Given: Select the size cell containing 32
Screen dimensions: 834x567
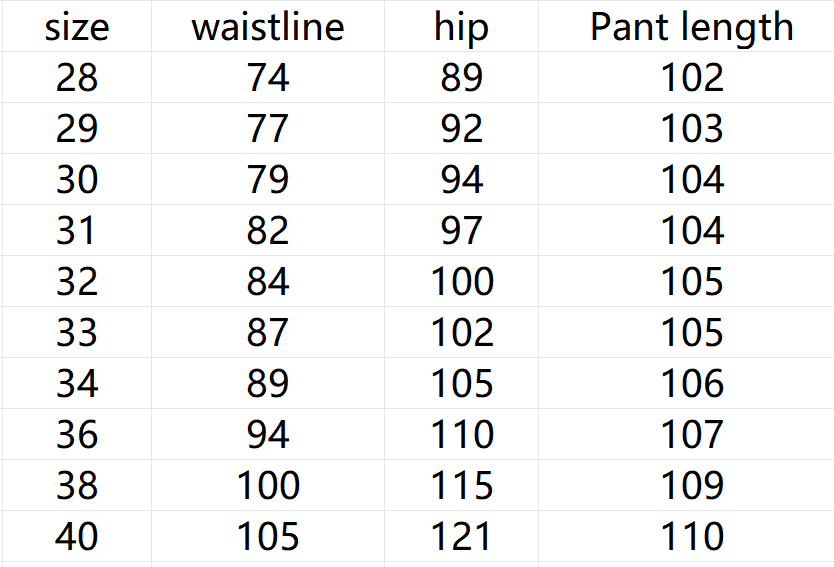Looking at the screenshot, I should [77, 282].
